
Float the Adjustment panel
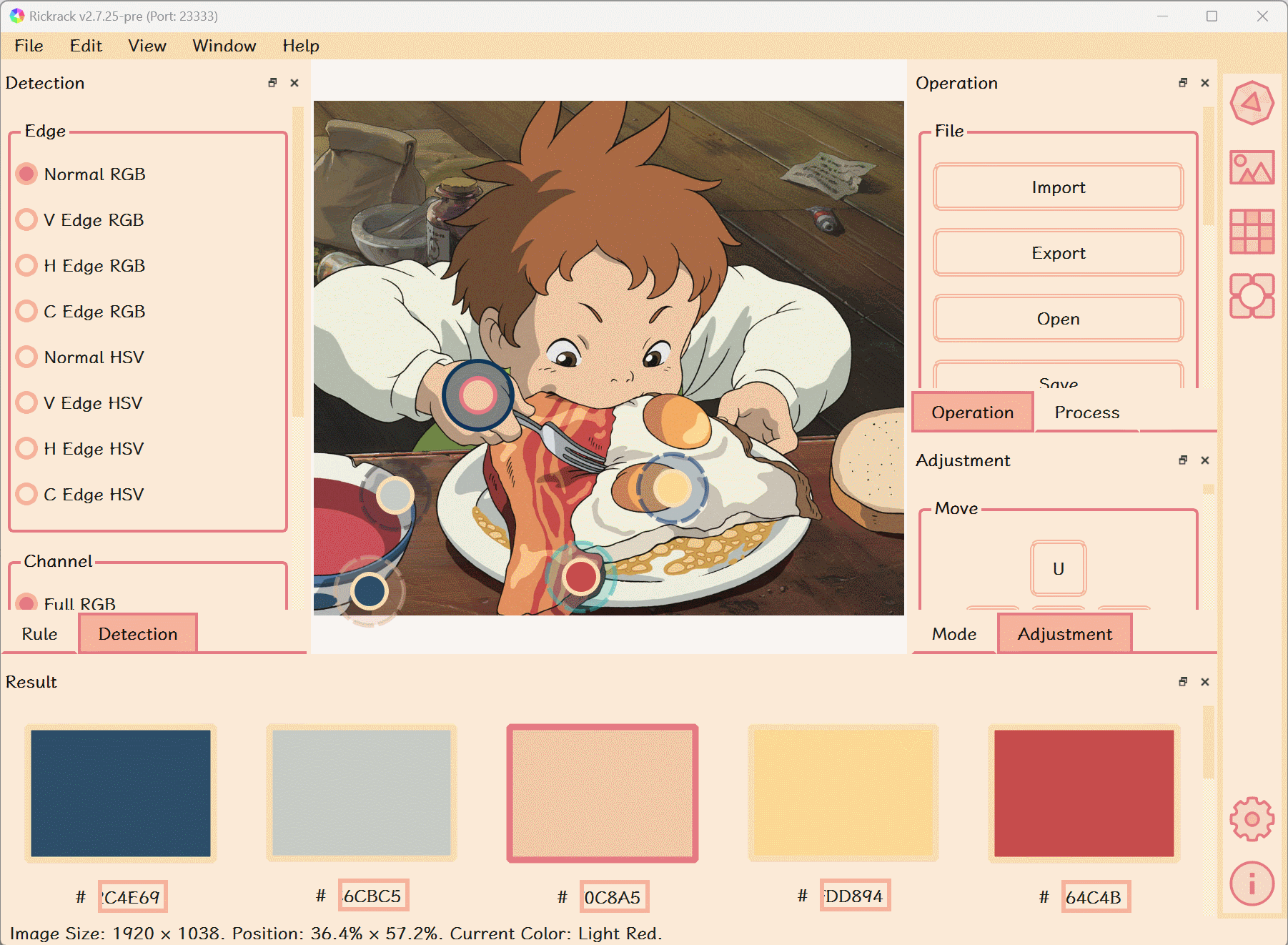pos(1183,460)
